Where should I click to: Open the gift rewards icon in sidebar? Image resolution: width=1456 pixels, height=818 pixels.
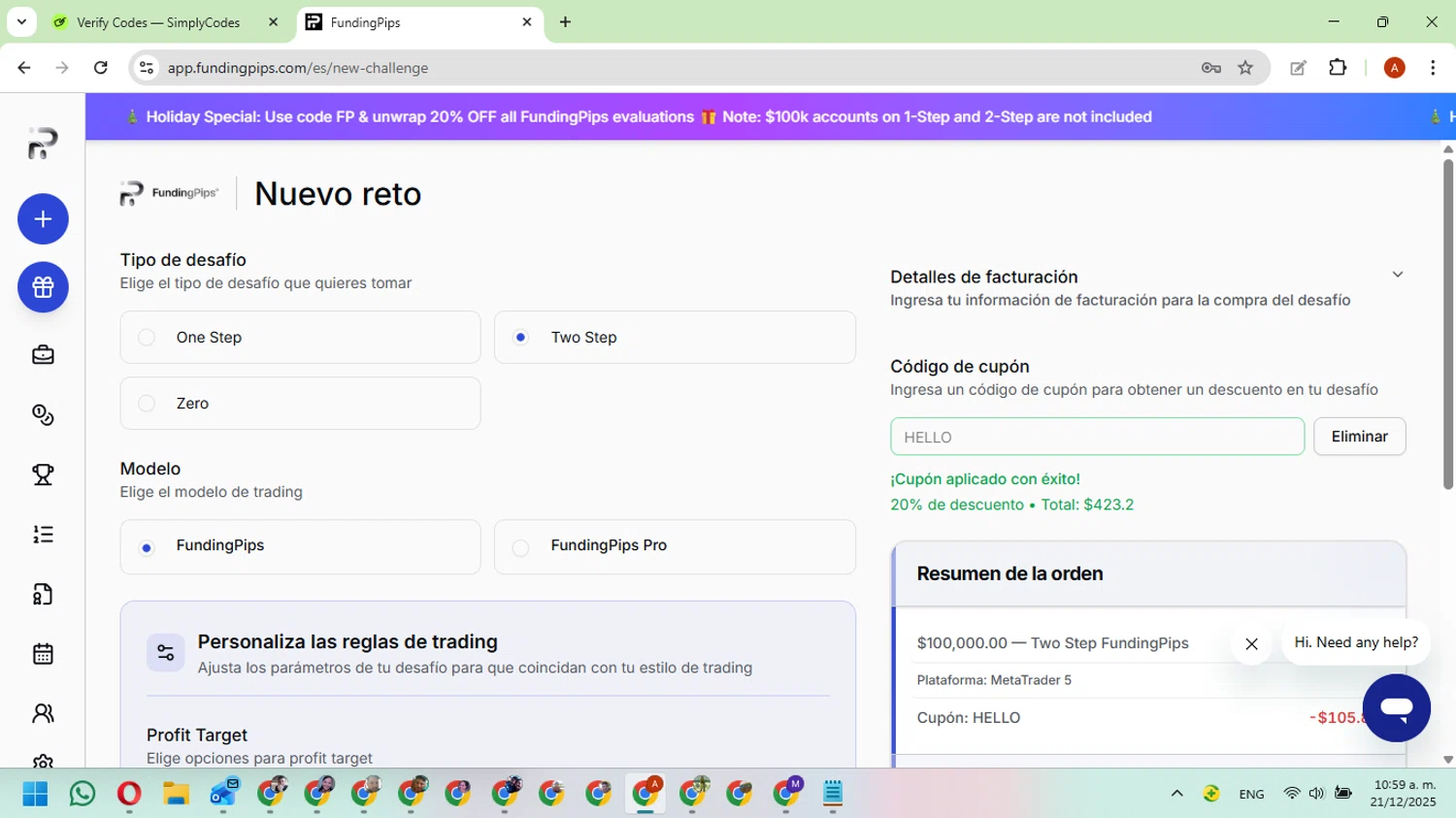(43, 287)
